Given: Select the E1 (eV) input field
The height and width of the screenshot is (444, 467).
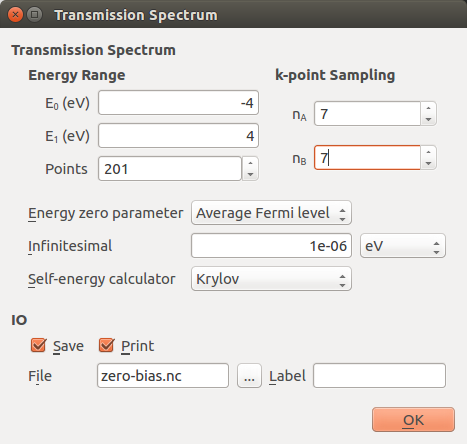Looking at the screenshot, I should (178, 136).
